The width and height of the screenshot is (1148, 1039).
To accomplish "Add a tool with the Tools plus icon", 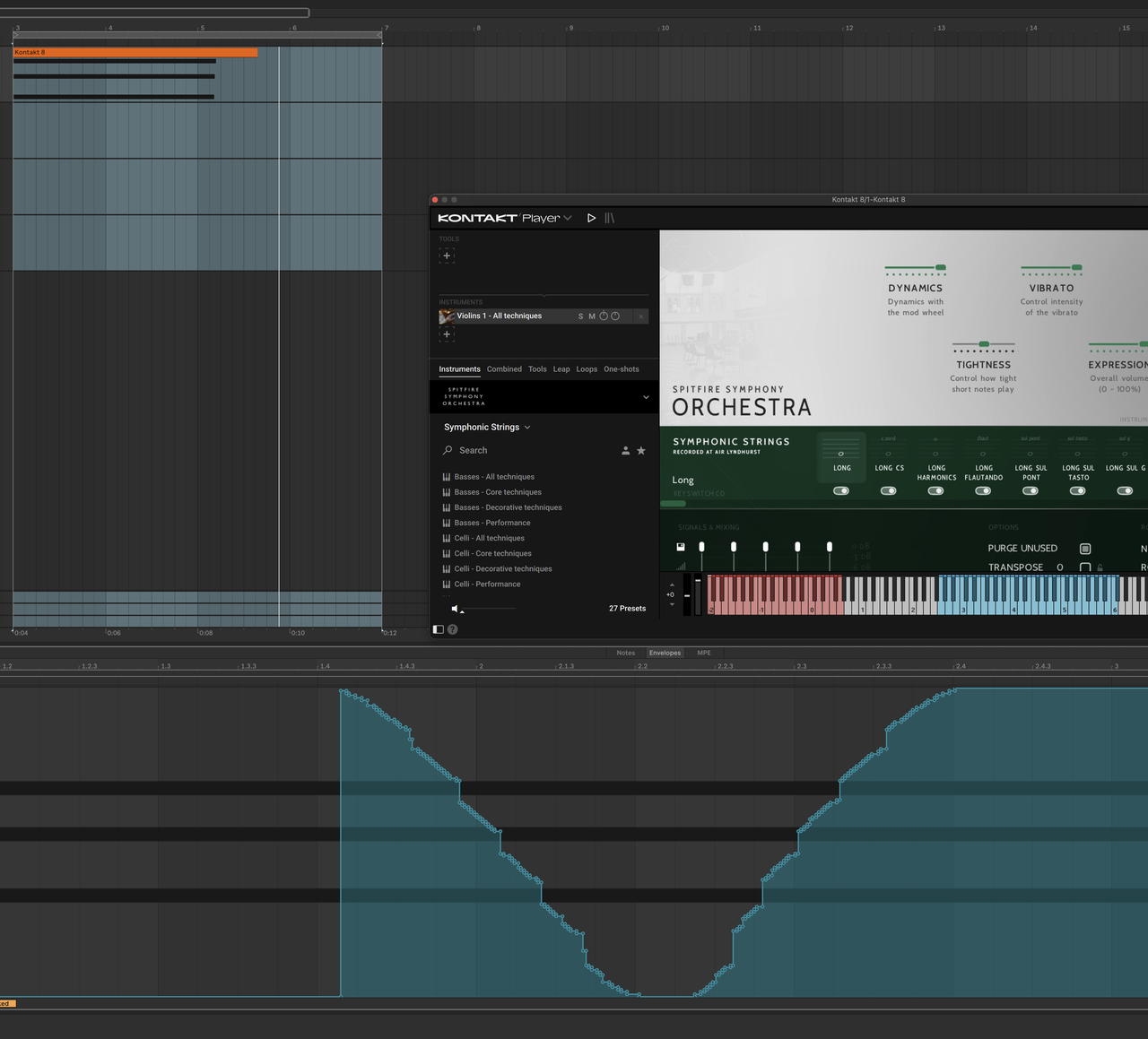I will tap(447, 255).
